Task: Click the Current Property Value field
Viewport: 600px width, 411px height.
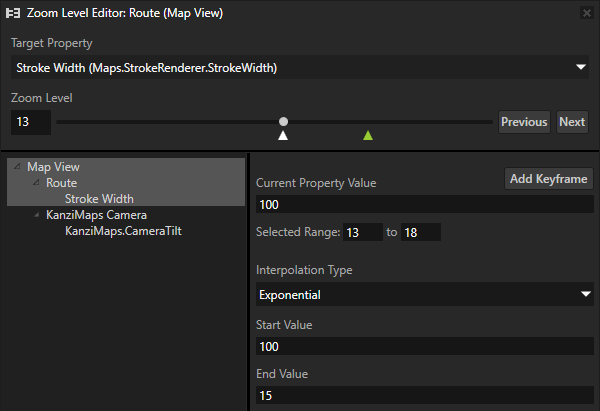Action: click(424, 205)
